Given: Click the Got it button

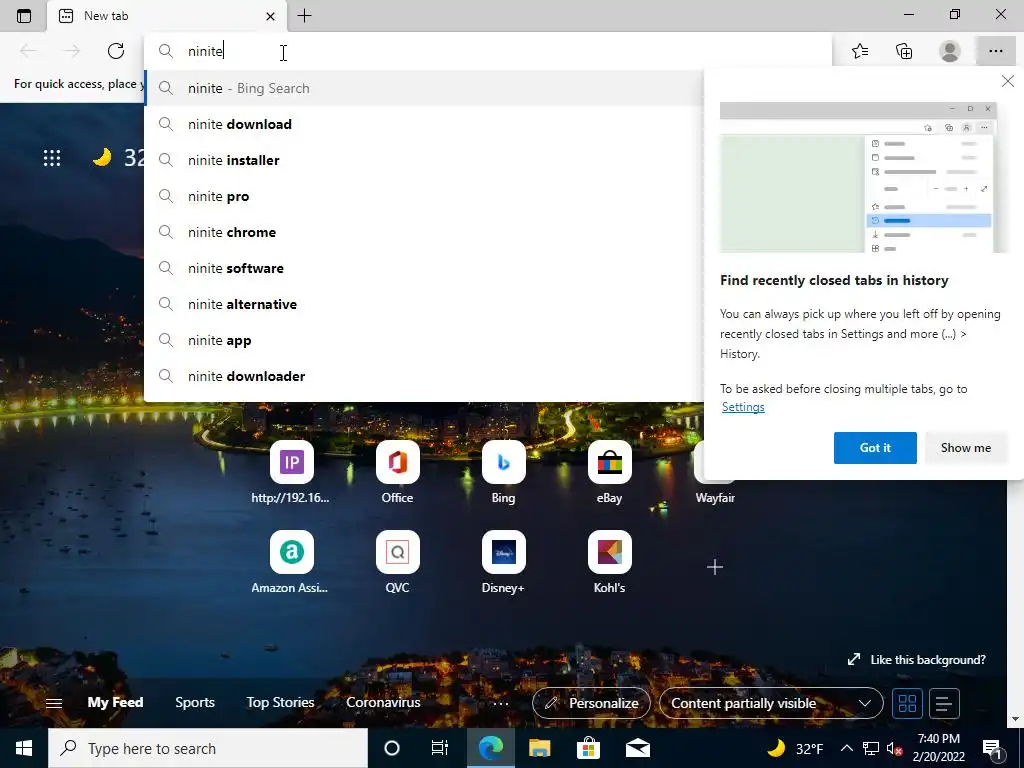Looking at the screenshot, I should 875,448.
